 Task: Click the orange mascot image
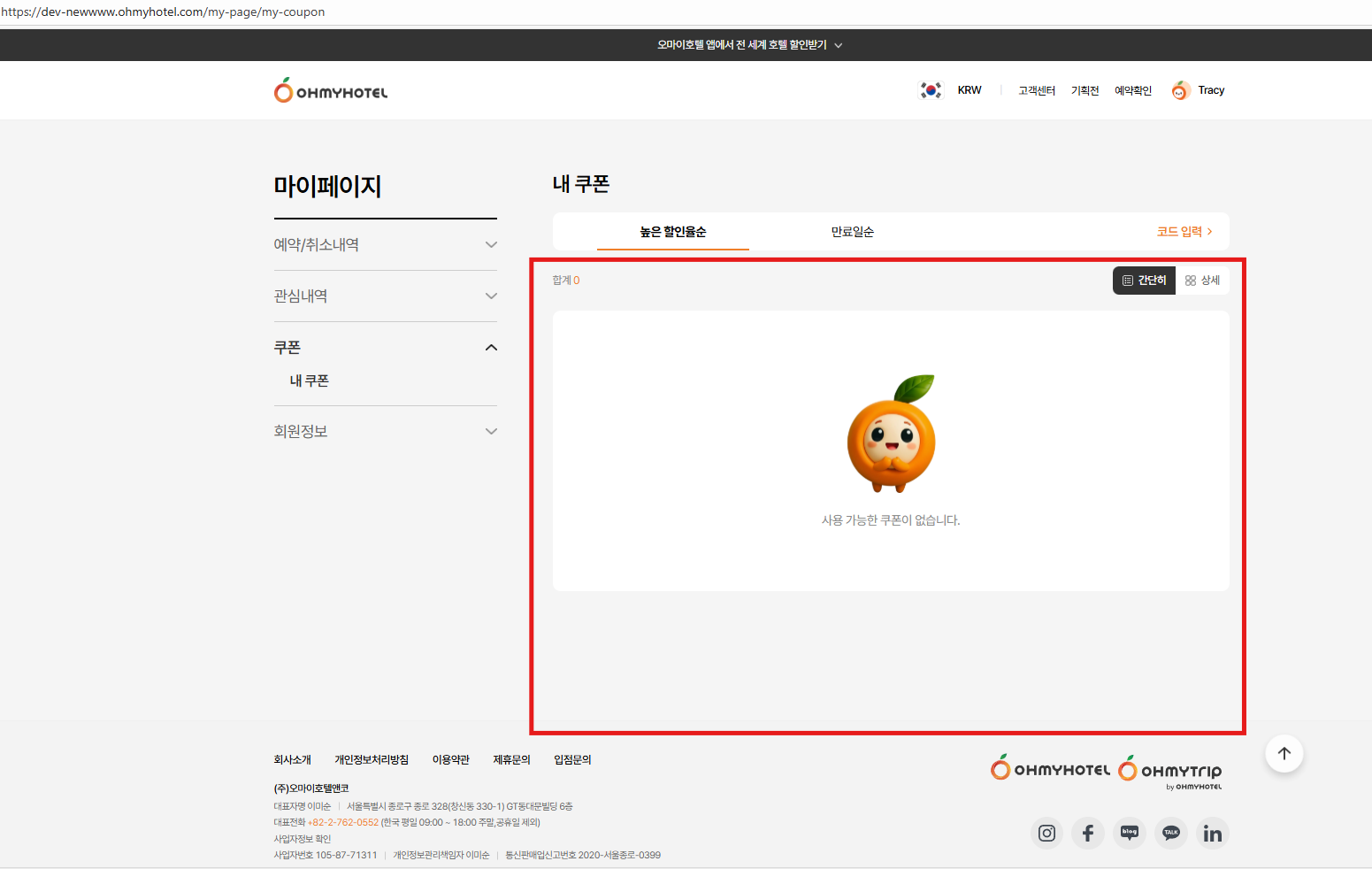[891, 434]
